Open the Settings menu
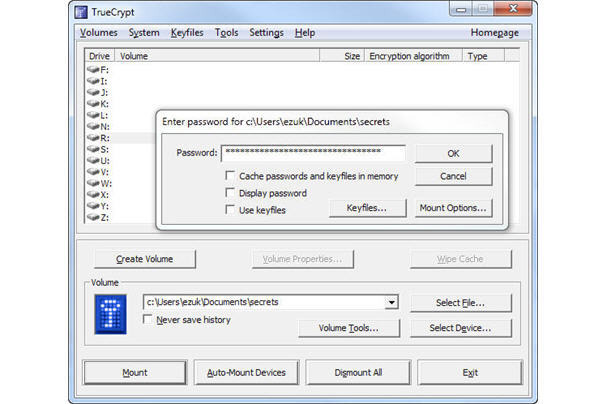 [x=266, y=33]
